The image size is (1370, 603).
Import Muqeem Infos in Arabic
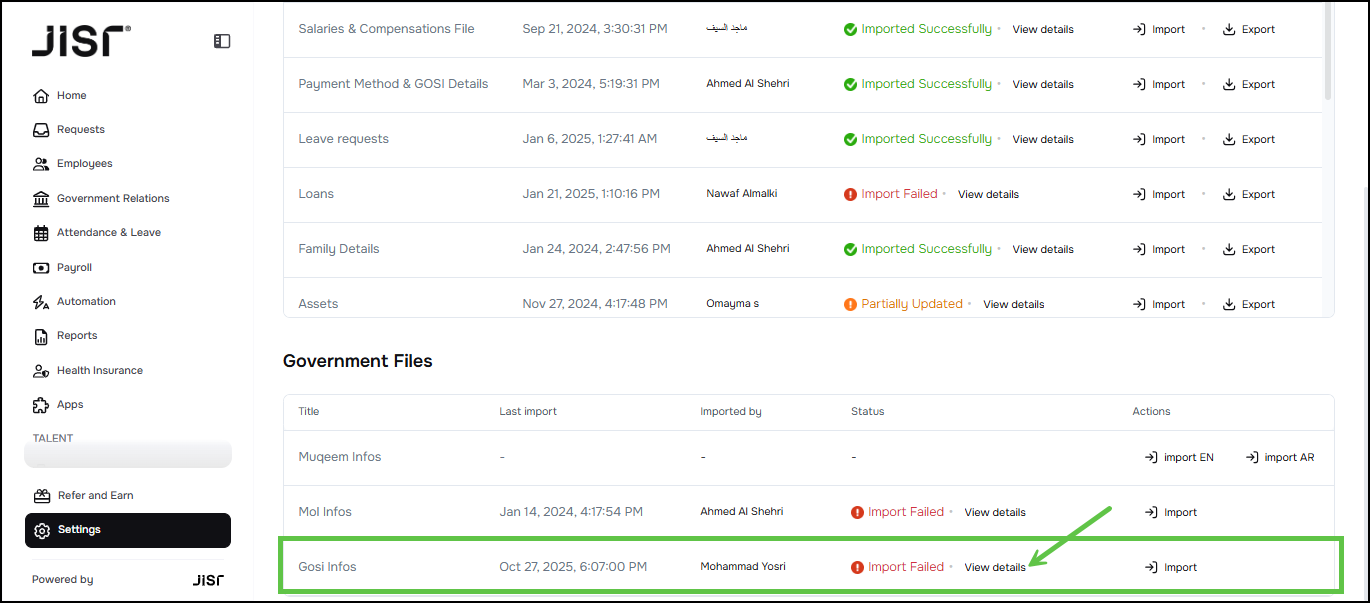point(1280,457)
